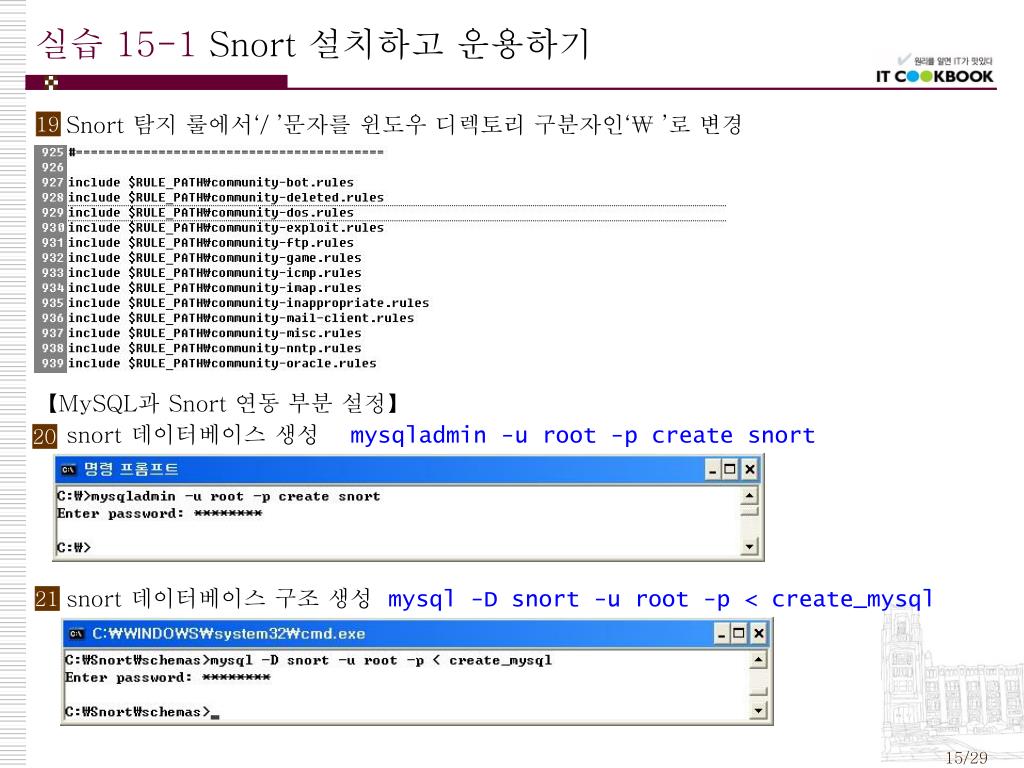Select line 935 community-inappropriate.rules include
The height and width of the screenshot is (768, 1024).
pyautogui.click(x=249, y=302)
